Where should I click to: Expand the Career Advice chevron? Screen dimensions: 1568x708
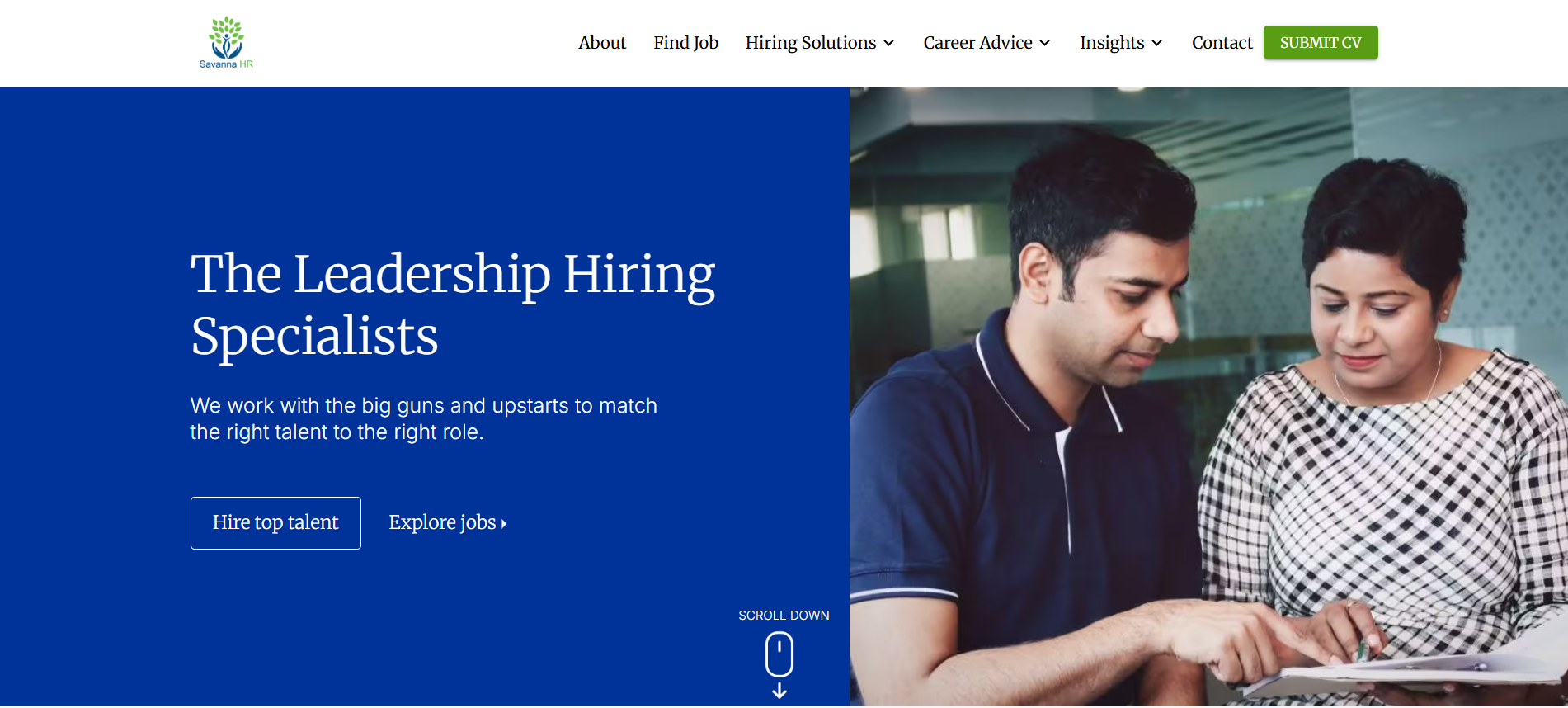(1045, 43)
